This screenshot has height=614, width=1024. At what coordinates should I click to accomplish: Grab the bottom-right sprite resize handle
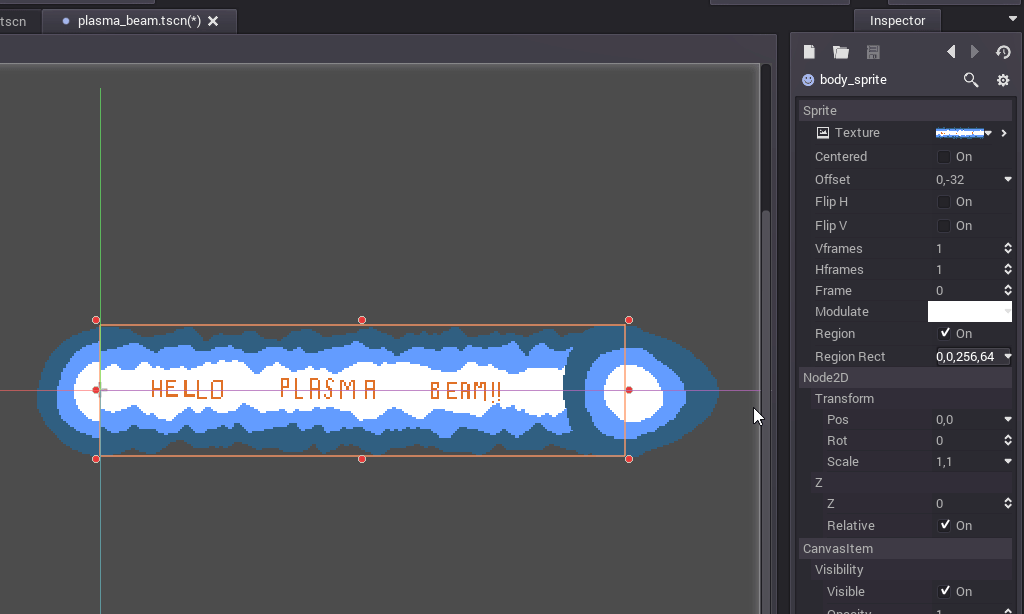pyautogui.click(x=629, y=459)
